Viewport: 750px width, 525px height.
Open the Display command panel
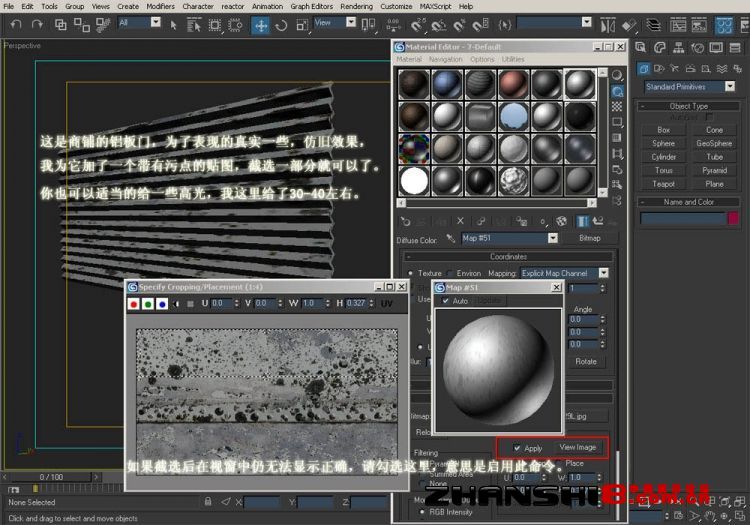pos(716,47)
